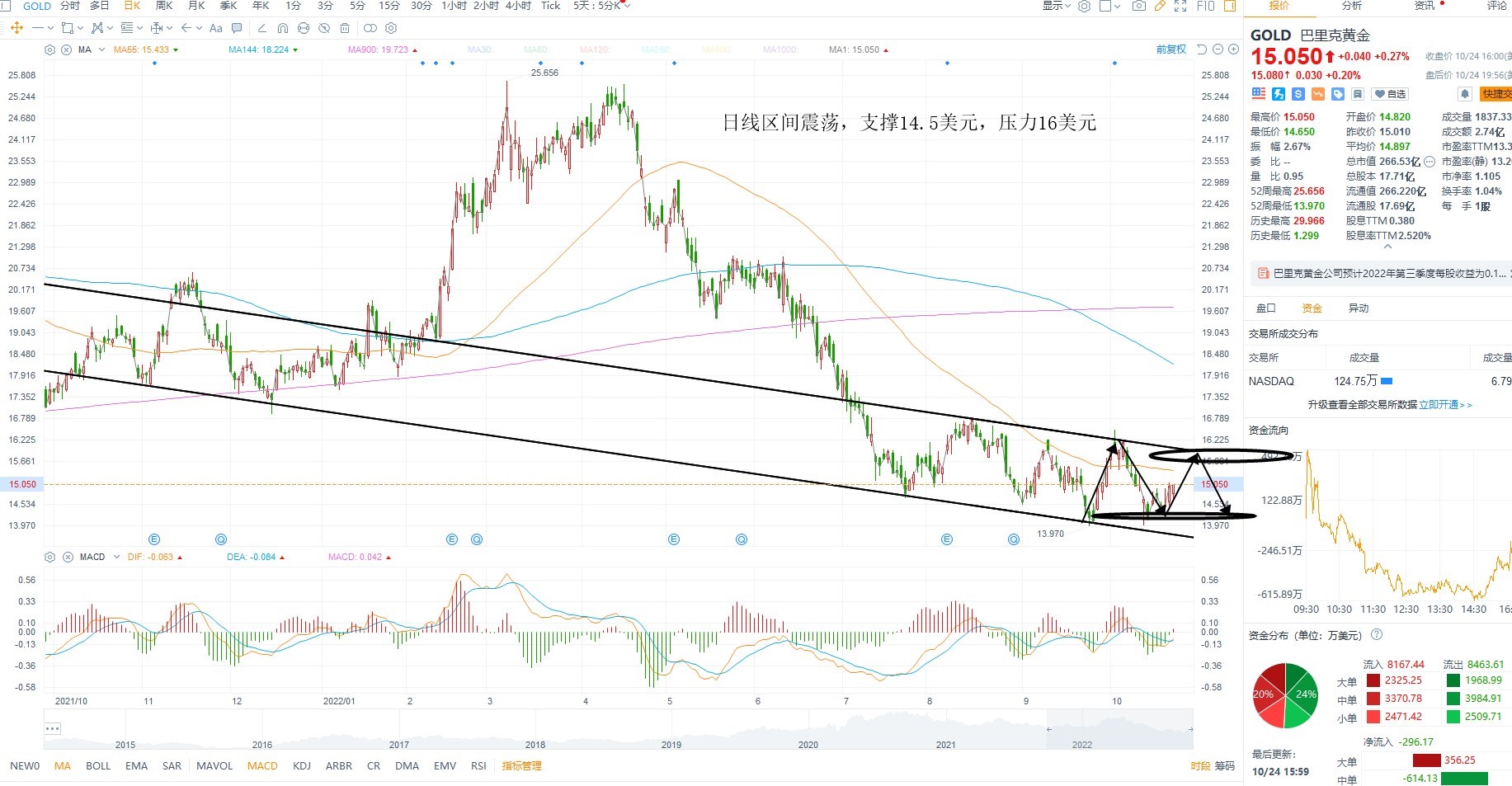Click the 2022 range in timeline navigator
The width and height of the screenshot is (1512, 786).
click(x=1081, y=744)
